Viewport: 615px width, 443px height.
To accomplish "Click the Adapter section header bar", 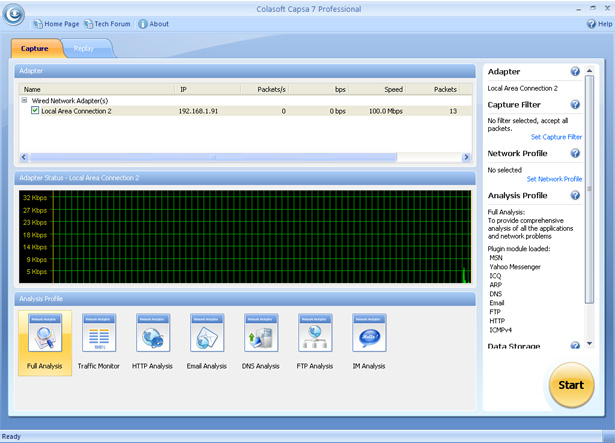I will pos(245,71).
